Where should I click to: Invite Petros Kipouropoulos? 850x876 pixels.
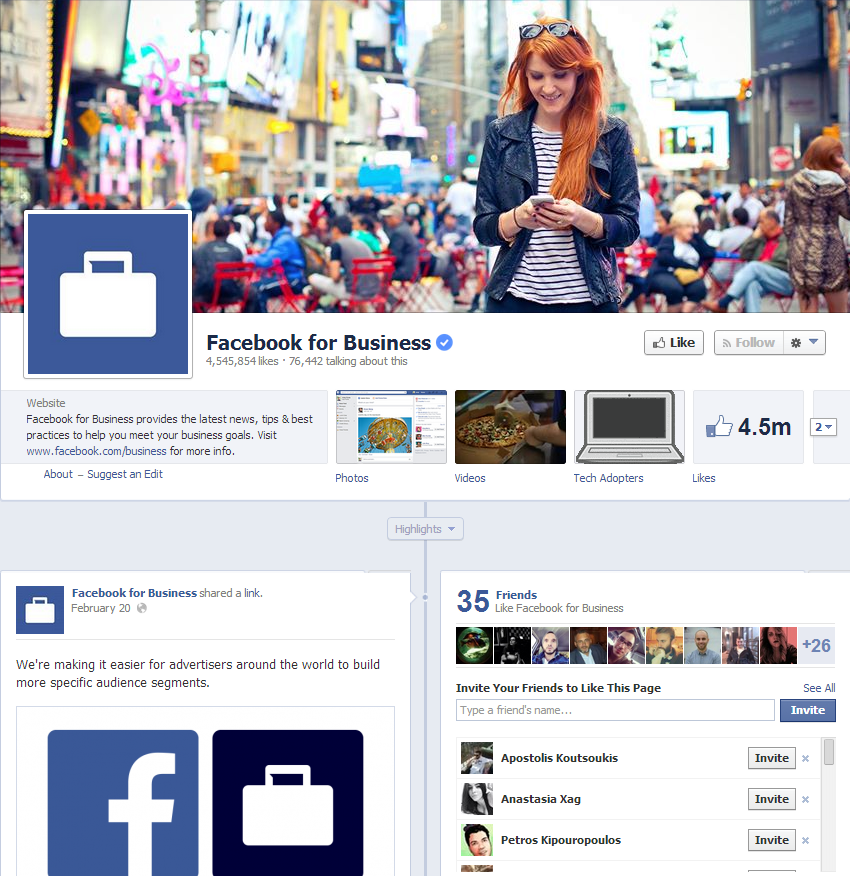pyautogui.click(x=772, y=840)
